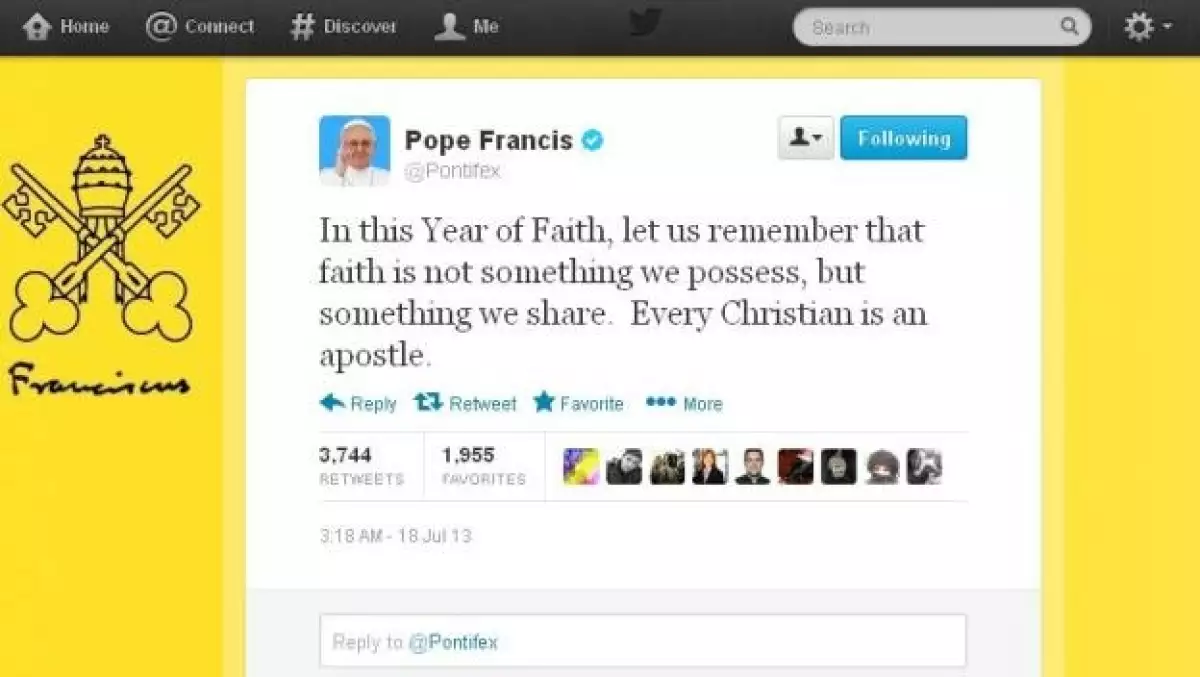Screen dimensions: 1200x677
Task: View the 3,744 retweets list
Action: coord(361,466)
